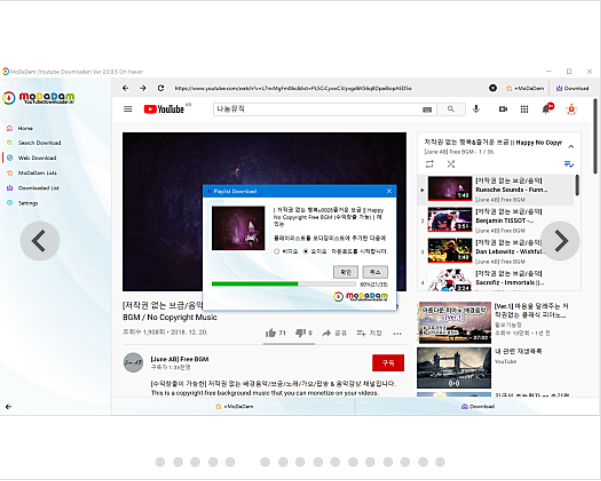Click the playlist panel scrollbar
The width and height of the screenshot is (601, 481).
[577, 185]
